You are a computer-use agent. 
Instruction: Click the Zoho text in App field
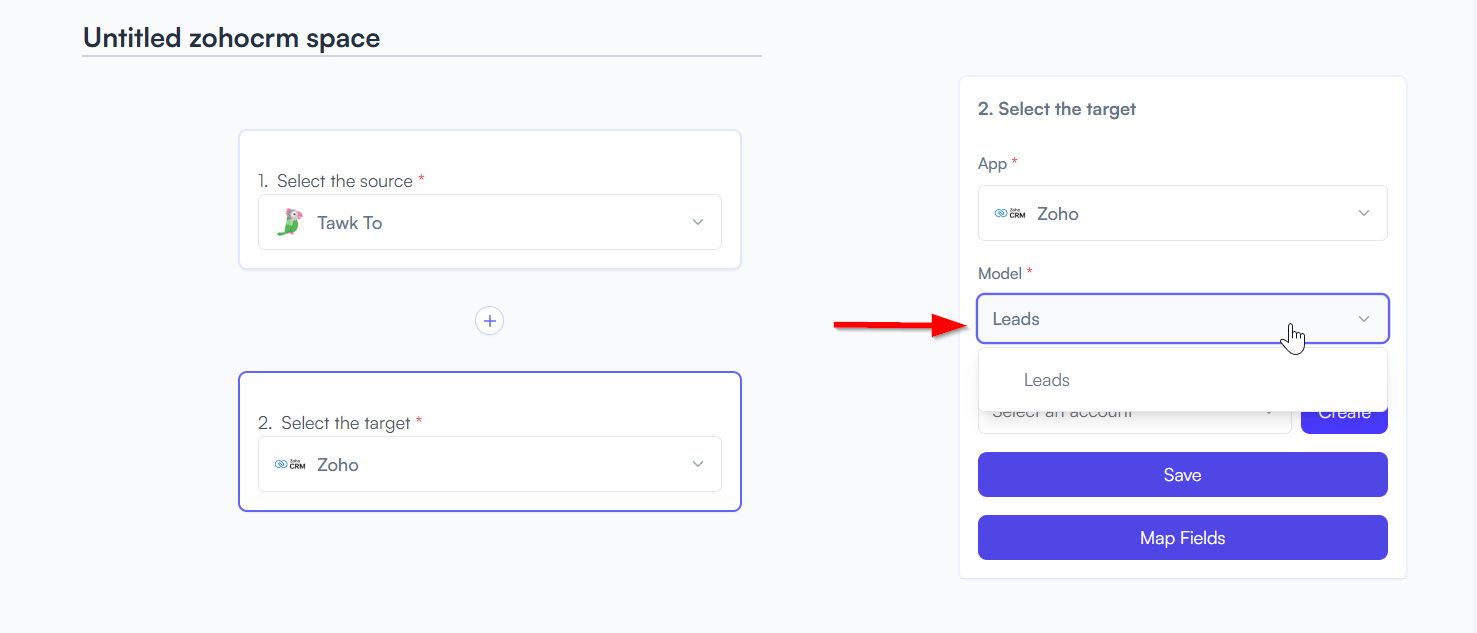tap(1058, 213)
